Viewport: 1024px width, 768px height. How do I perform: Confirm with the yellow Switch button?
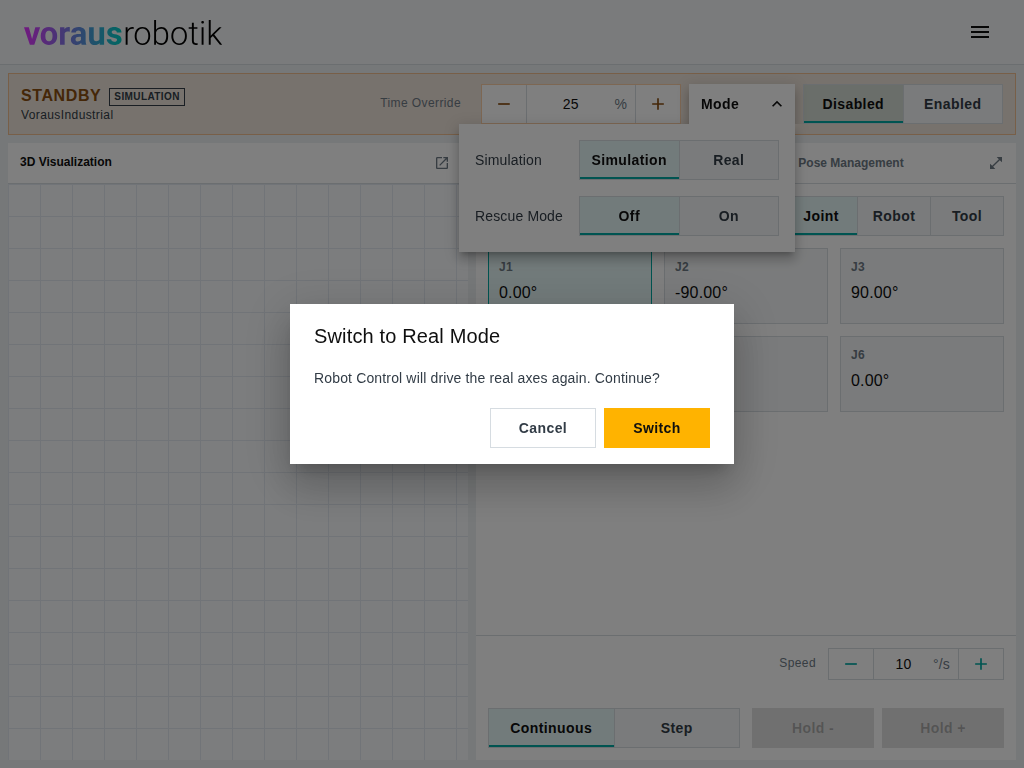[657, 428]
